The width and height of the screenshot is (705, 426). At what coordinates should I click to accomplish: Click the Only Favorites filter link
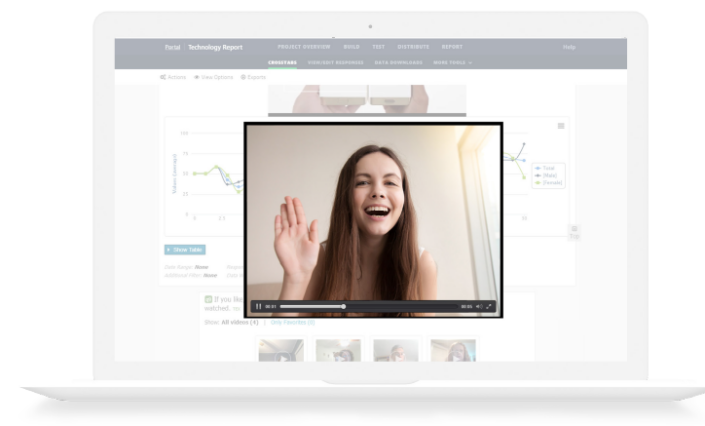click(293, 322)
